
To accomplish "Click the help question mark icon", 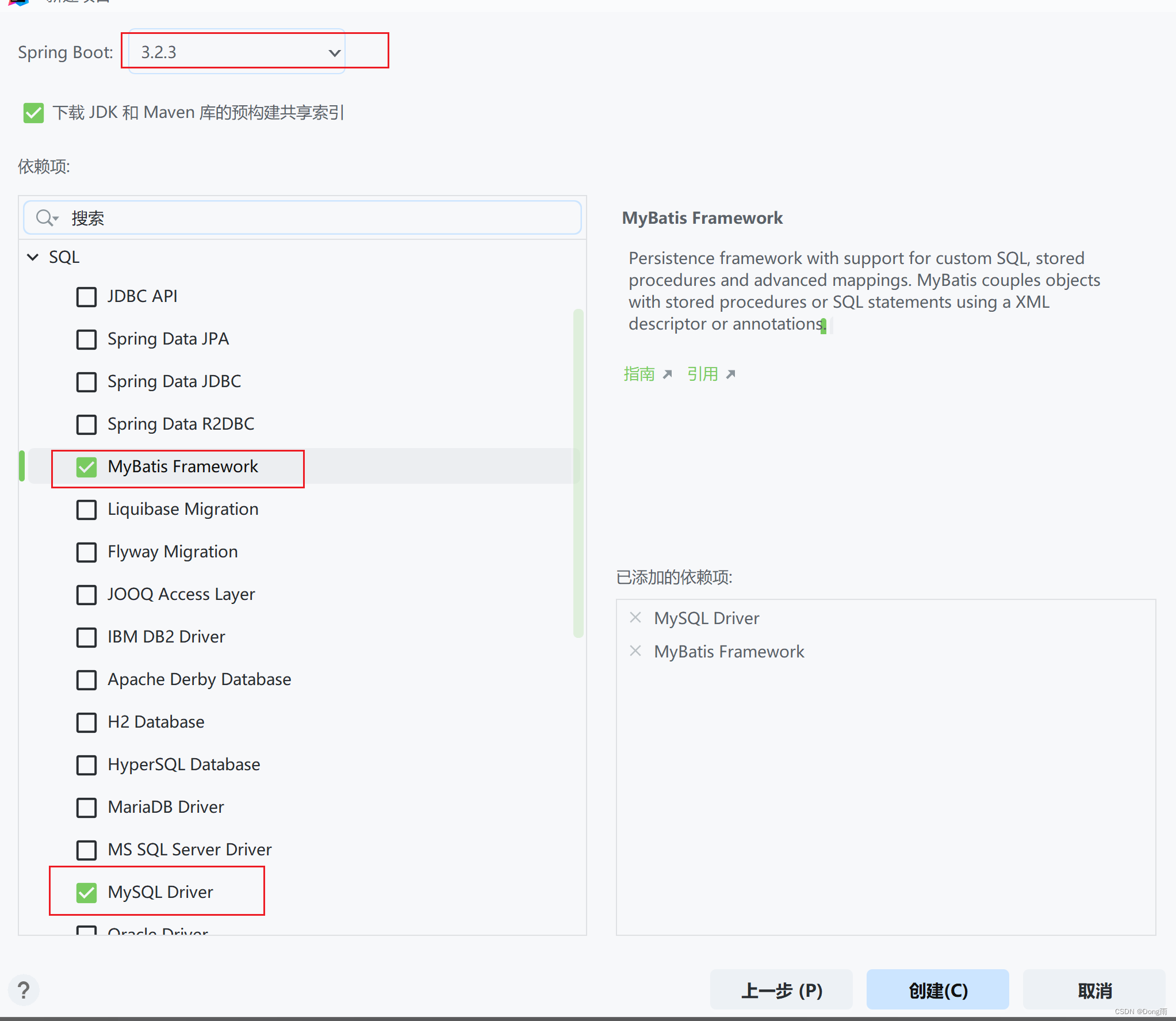I will point(24,990).
